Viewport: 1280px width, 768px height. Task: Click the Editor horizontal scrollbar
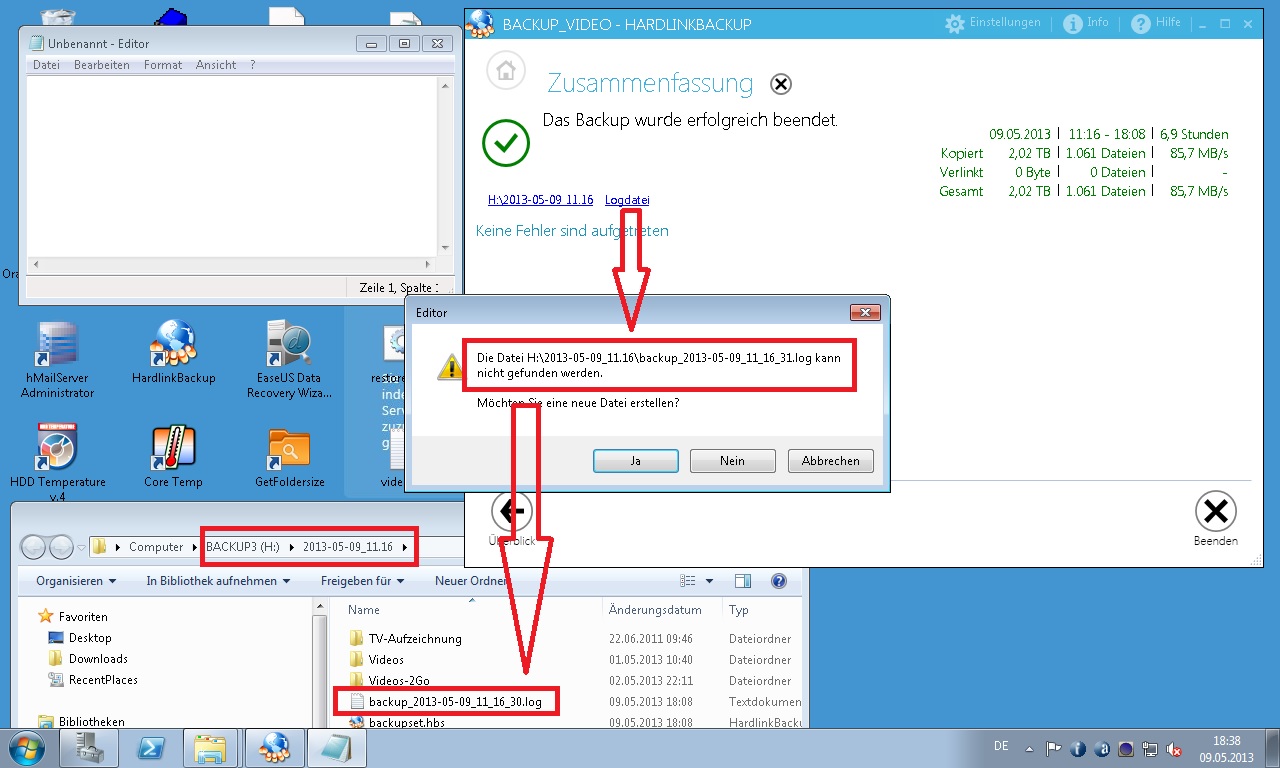tap(232, 265)
